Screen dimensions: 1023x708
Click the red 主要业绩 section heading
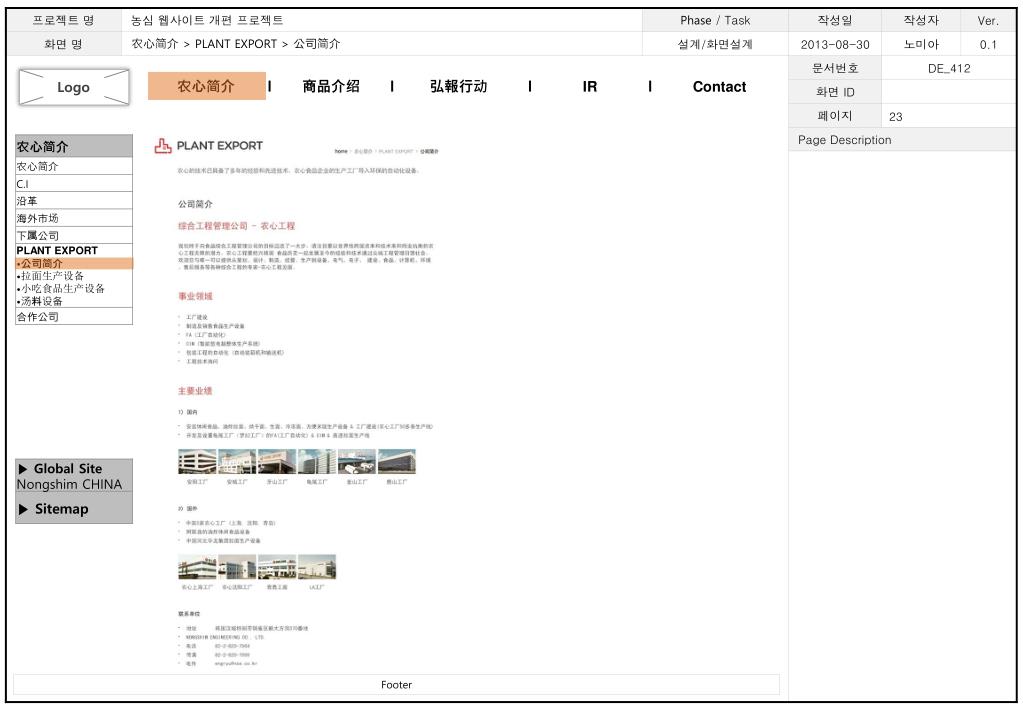point(195,391)
